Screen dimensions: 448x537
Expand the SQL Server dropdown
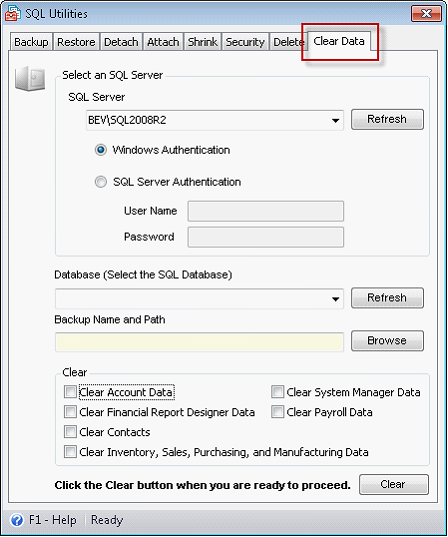pos(336,121)
